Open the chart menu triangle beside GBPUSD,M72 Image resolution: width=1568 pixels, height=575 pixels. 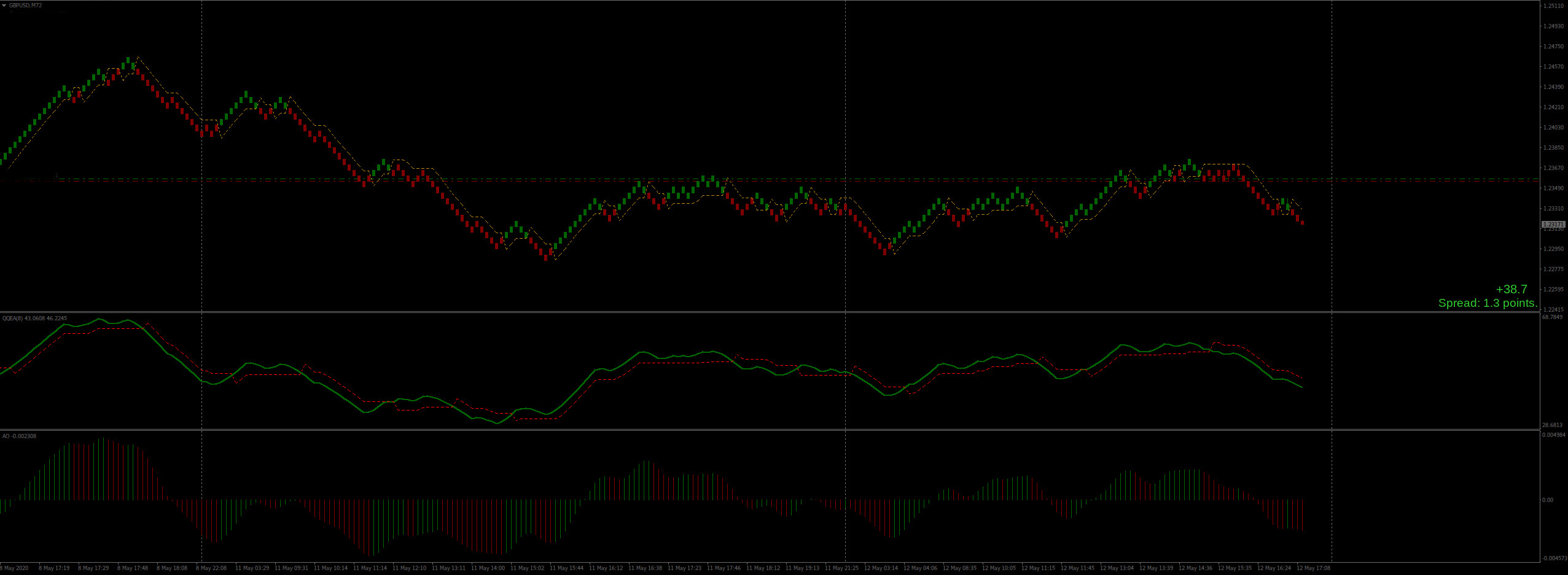4,6
